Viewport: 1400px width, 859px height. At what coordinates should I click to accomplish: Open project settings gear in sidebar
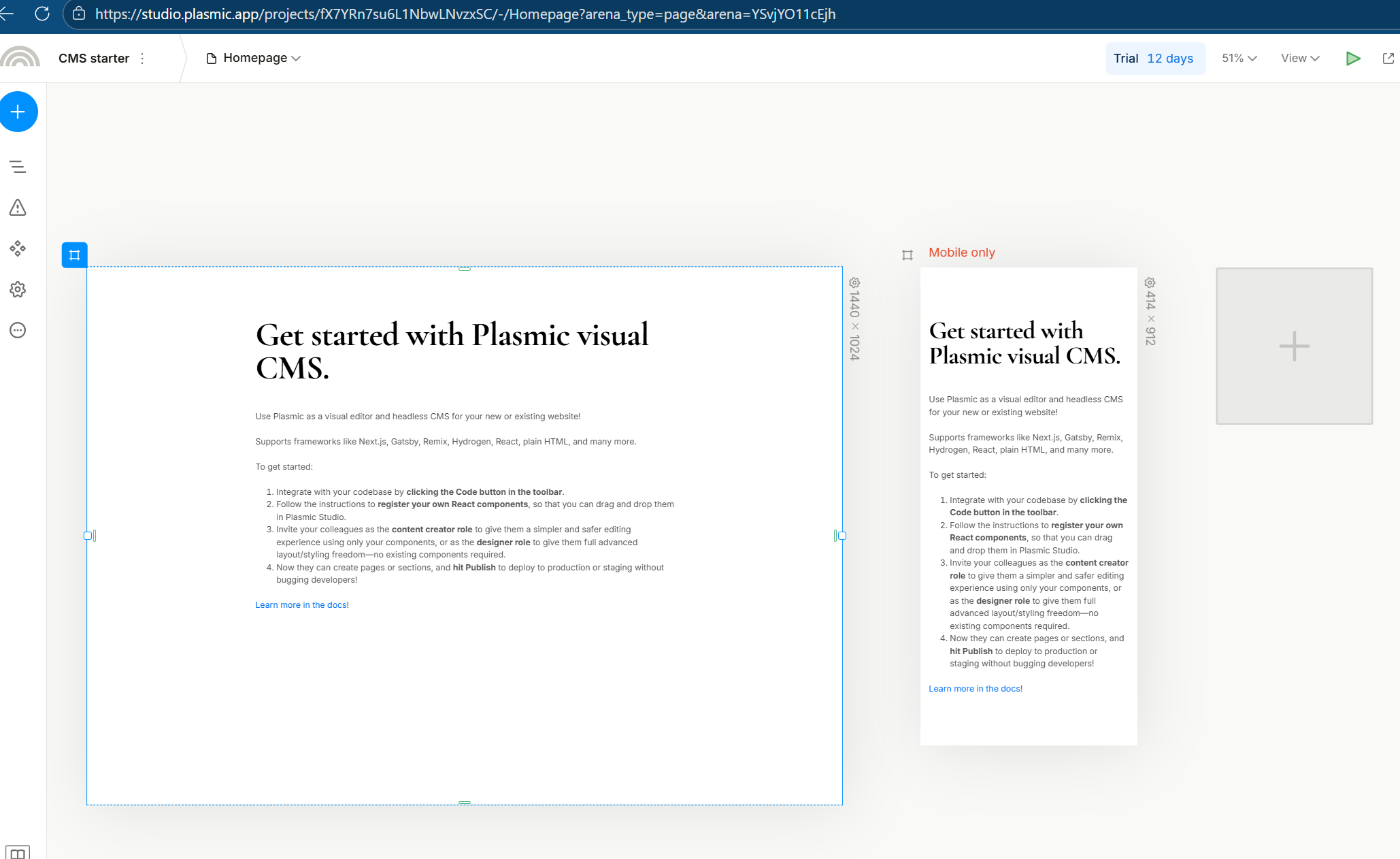click(18, 289)
